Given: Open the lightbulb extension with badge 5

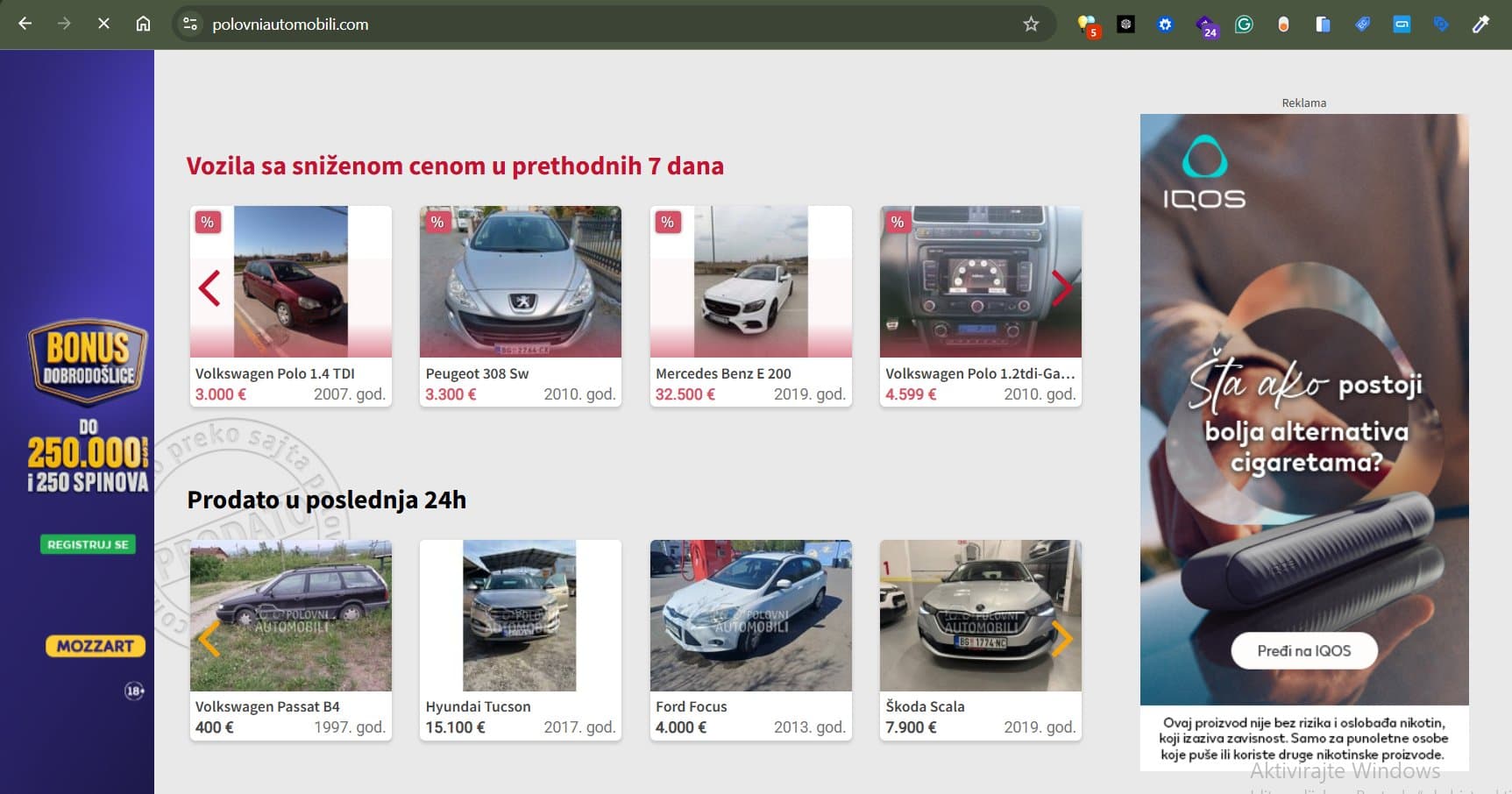Looking at the screenshot, I should coord(1088,25).
